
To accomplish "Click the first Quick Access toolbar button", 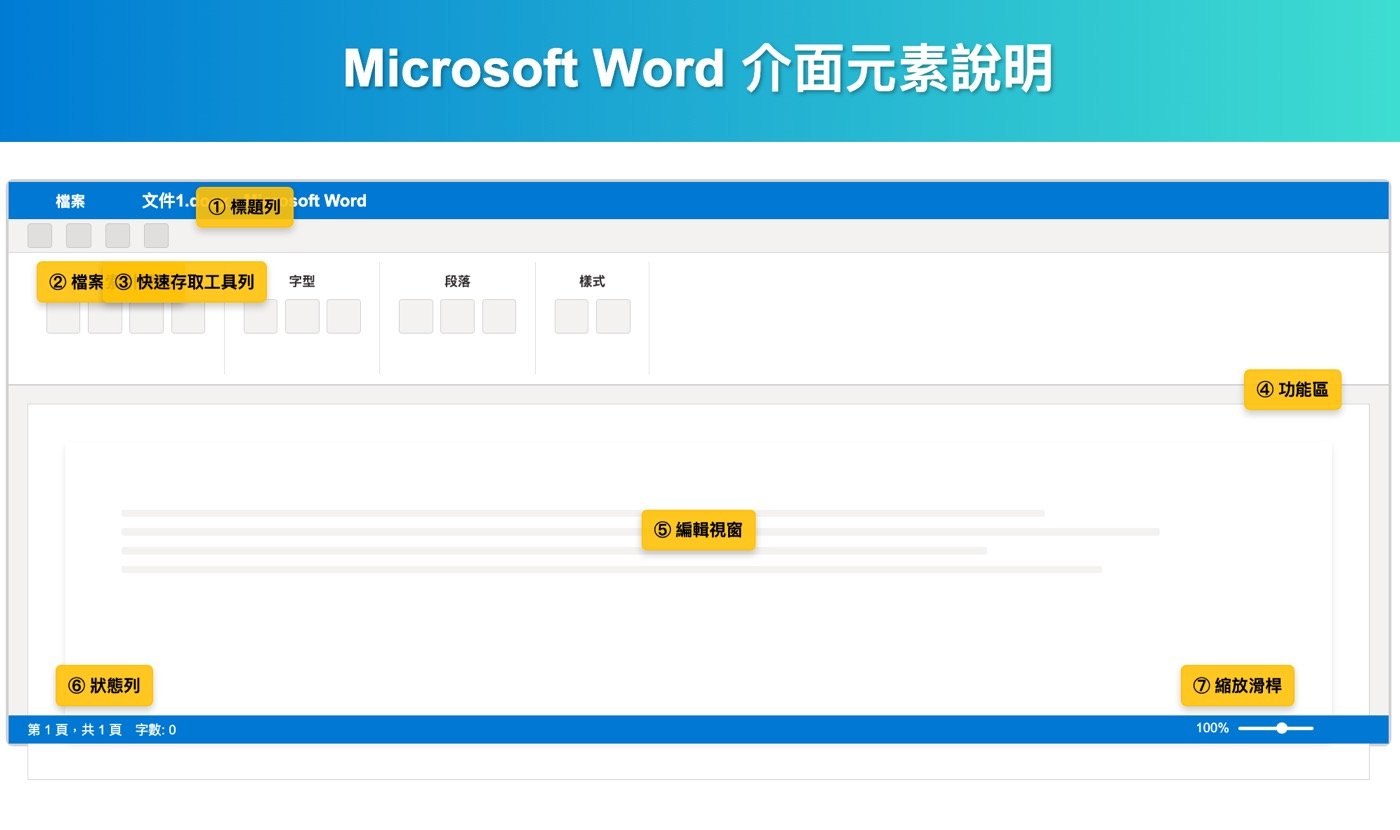I will [39, 236].
